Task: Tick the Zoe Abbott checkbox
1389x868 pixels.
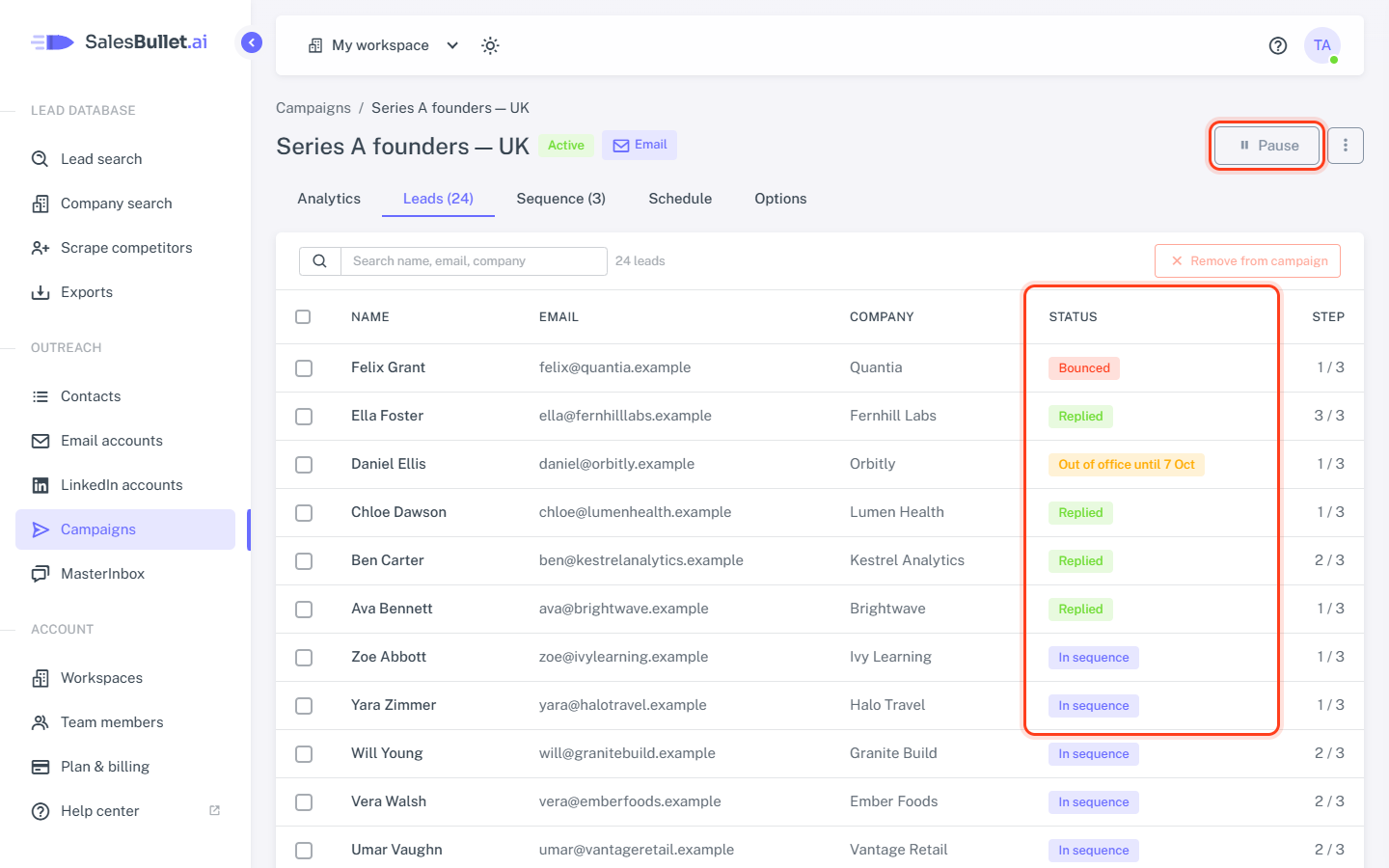Action: point(304,658)
